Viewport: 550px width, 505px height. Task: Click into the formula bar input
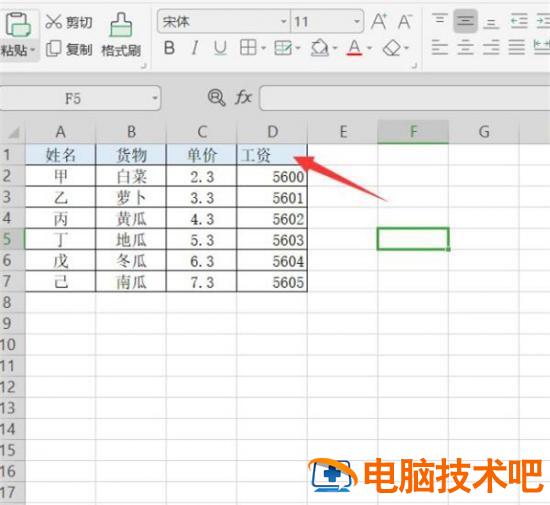click(x=405, y=98)
